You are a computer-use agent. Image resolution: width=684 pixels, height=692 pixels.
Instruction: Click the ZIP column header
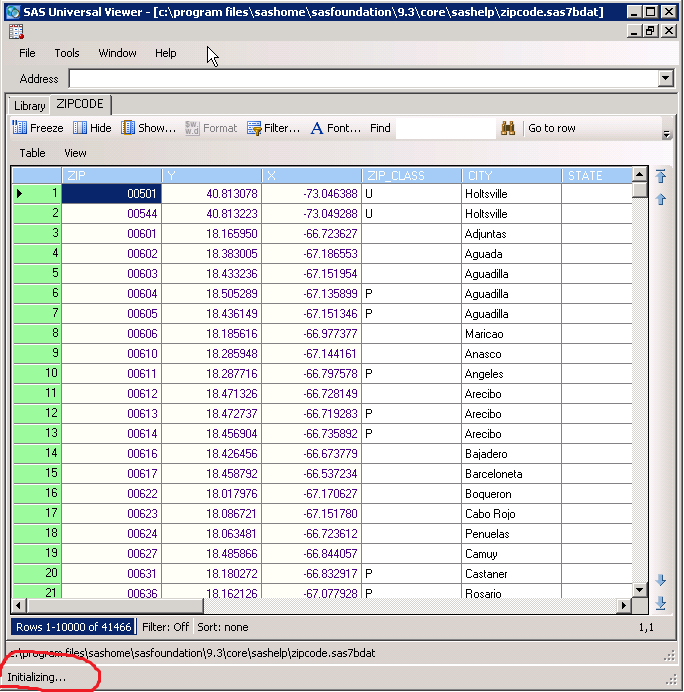112,176
